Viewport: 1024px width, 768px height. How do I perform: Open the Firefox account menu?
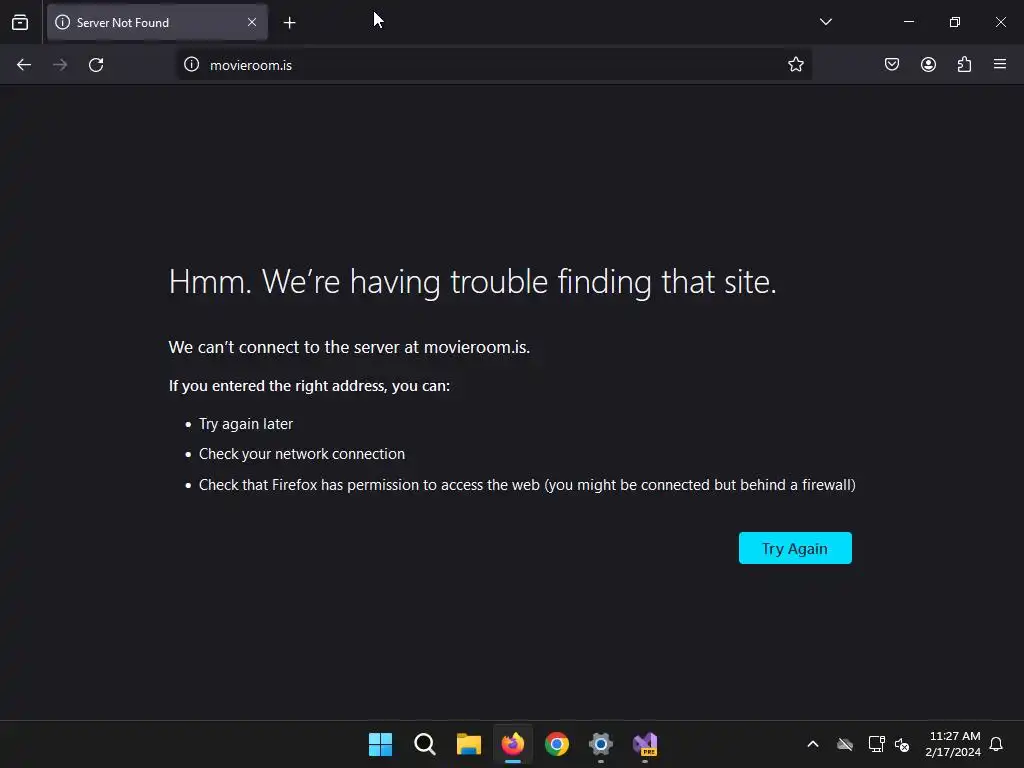[928, 65]
